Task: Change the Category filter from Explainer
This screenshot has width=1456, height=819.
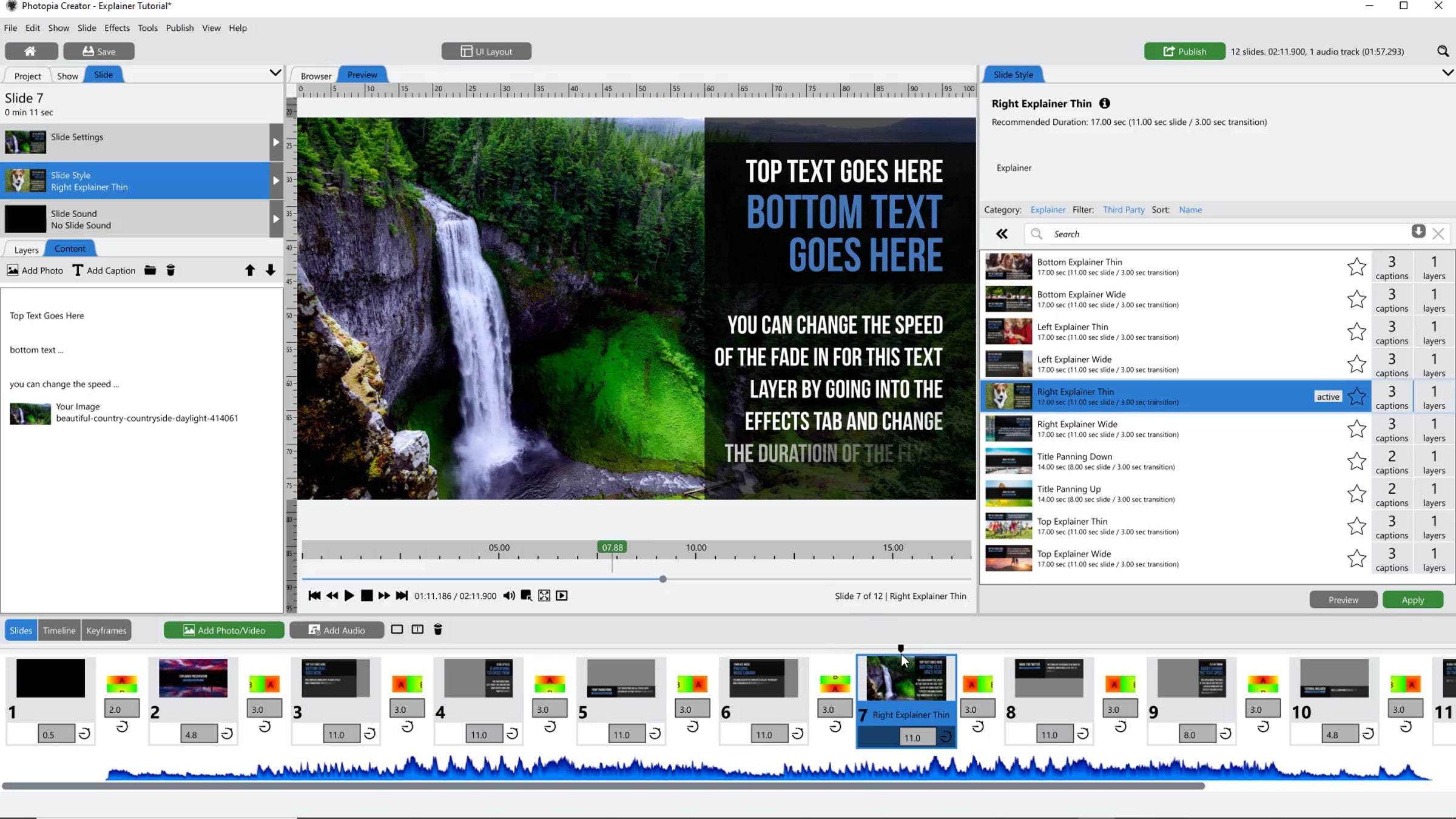Action: 1048,210
